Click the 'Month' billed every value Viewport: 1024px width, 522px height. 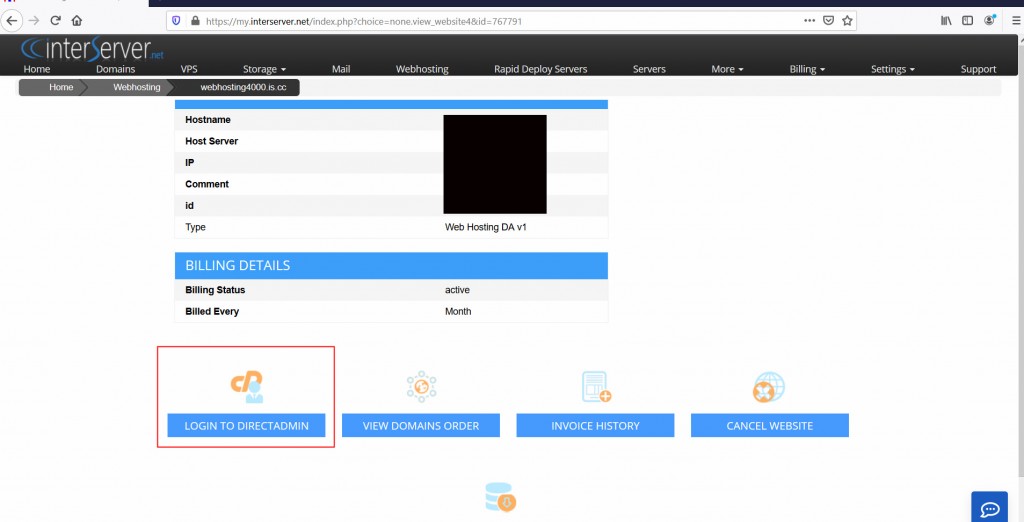458,312
